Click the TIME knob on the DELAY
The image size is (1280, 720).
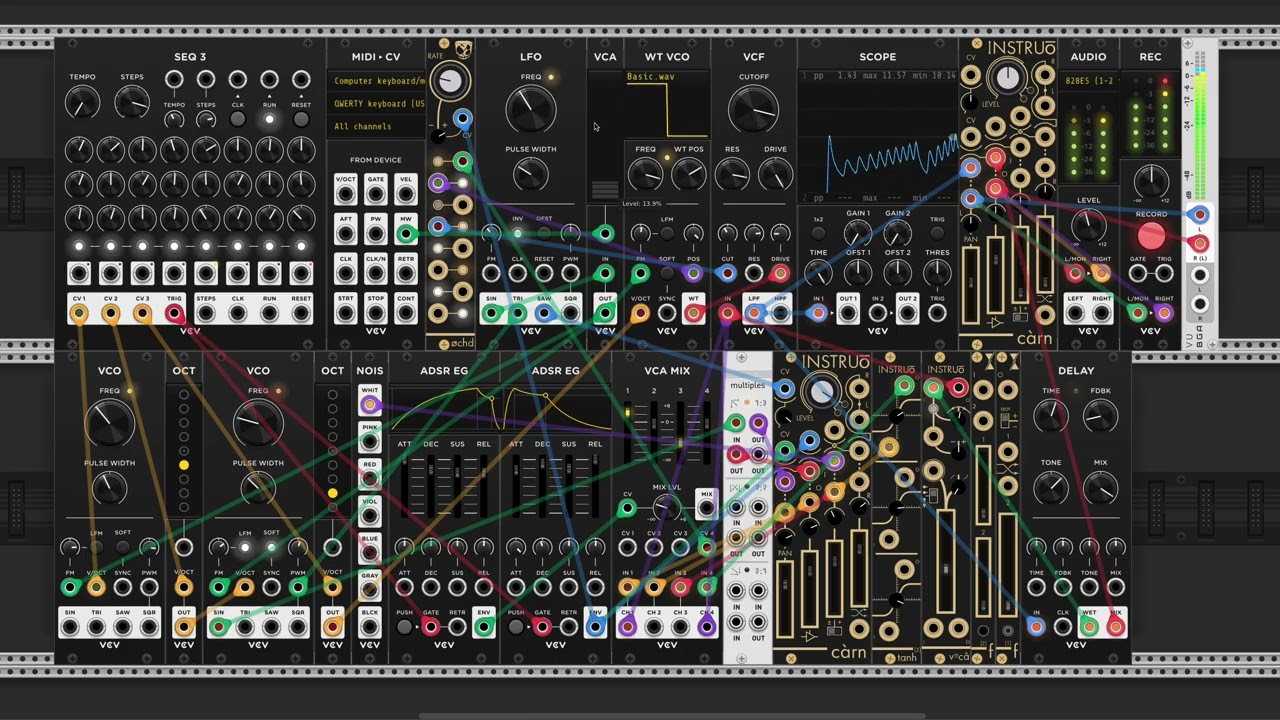[x=1050, y=416]
